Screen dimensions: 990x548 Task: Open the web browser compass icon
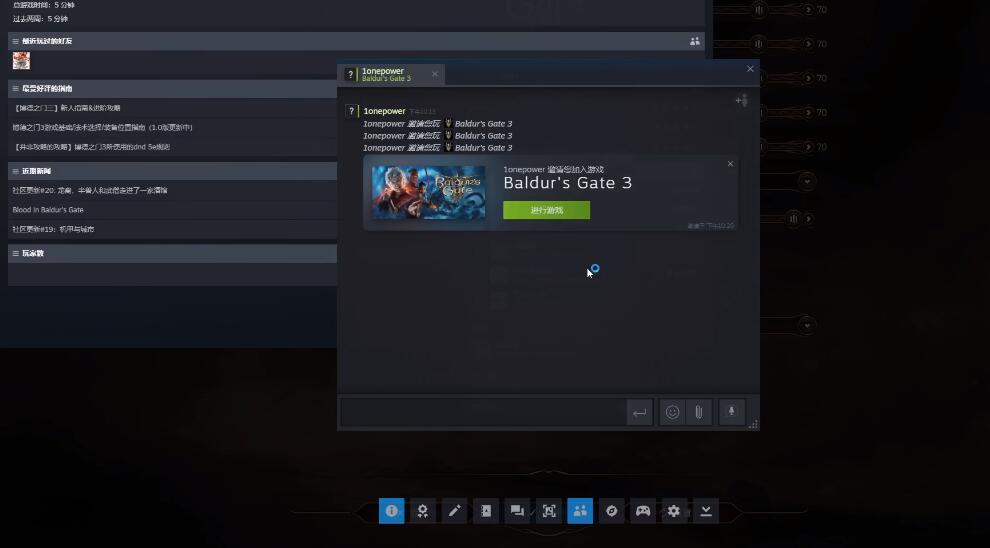pos(612,511)
